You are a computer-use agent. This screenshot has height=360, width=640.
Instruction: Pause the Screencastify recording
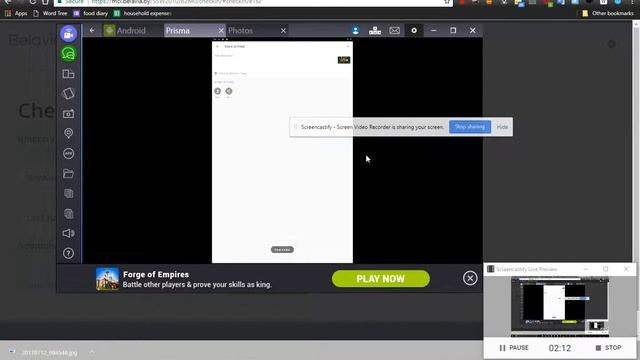click(x=514, y=348)
